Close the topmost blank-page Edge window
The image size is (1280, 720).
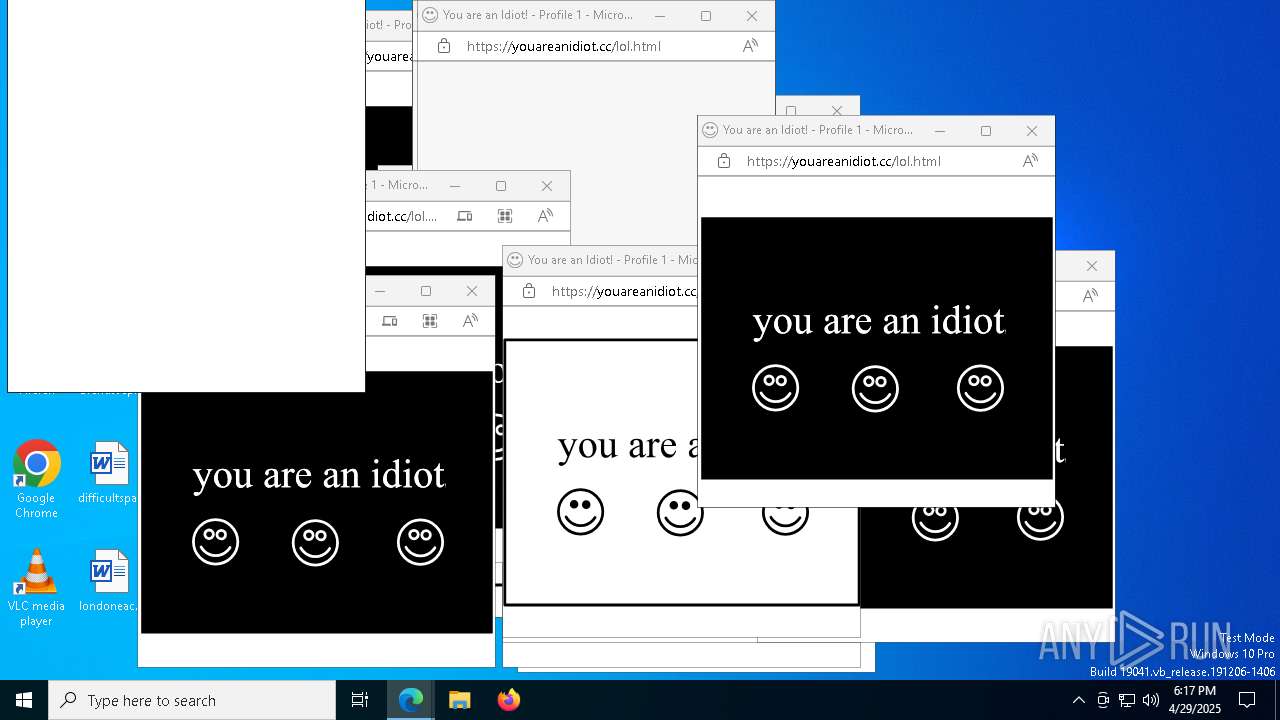751,15
